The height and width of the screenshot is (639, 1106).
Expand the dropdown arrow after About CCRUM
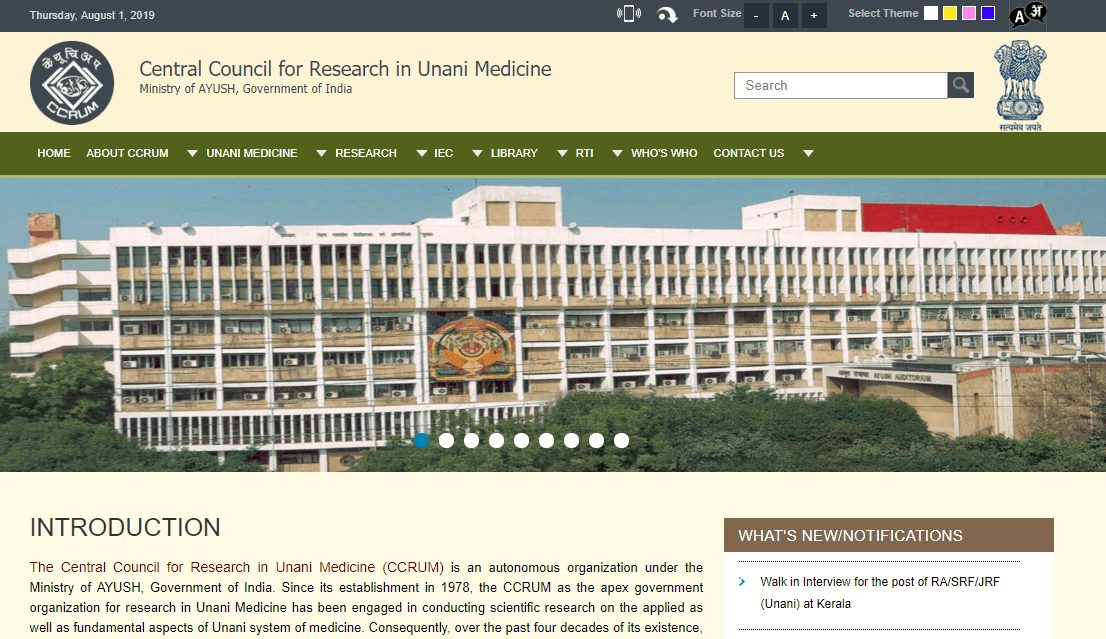click(x=192, y=154)
